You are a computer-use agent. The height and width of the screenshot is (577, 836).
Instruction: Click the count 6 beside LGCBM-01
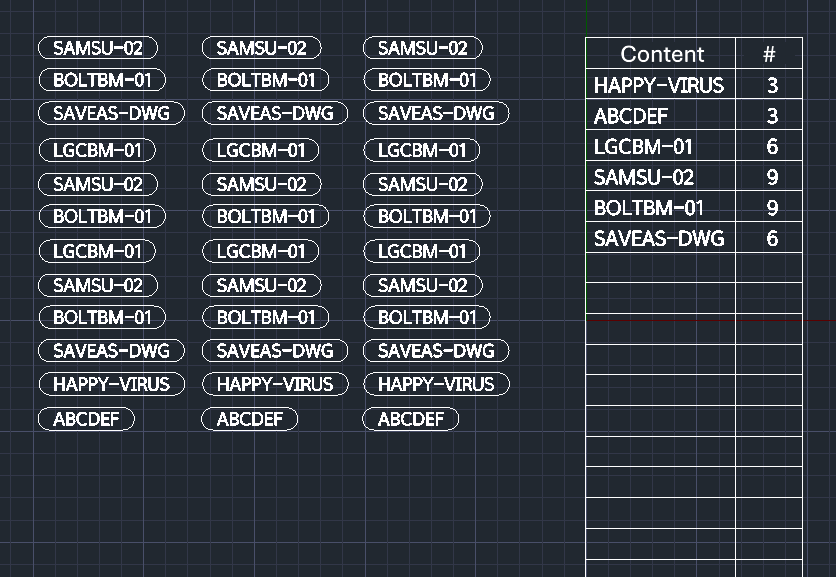click(771, 147)
